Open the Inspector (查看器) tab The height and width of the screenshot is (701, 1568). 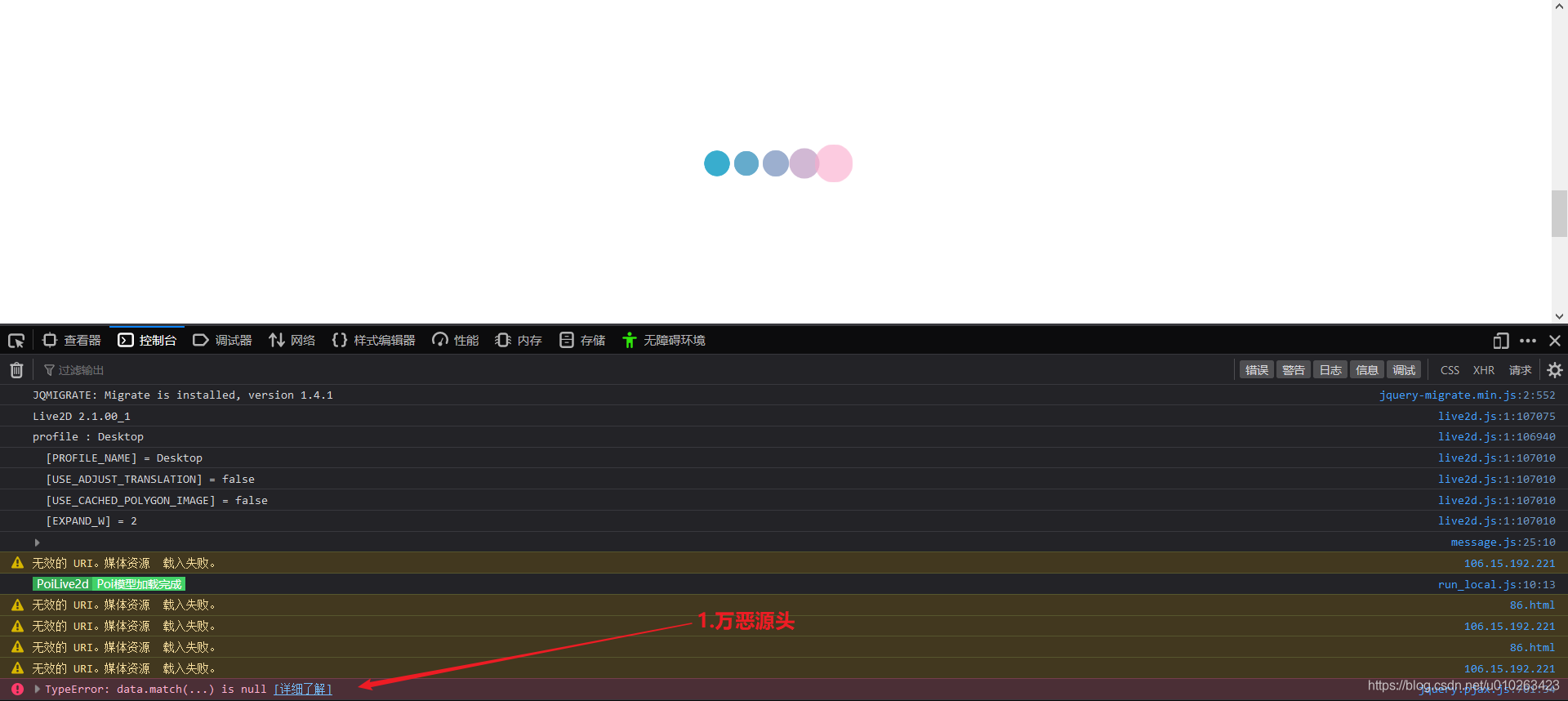pyautogui.click(x=72, y=340)
